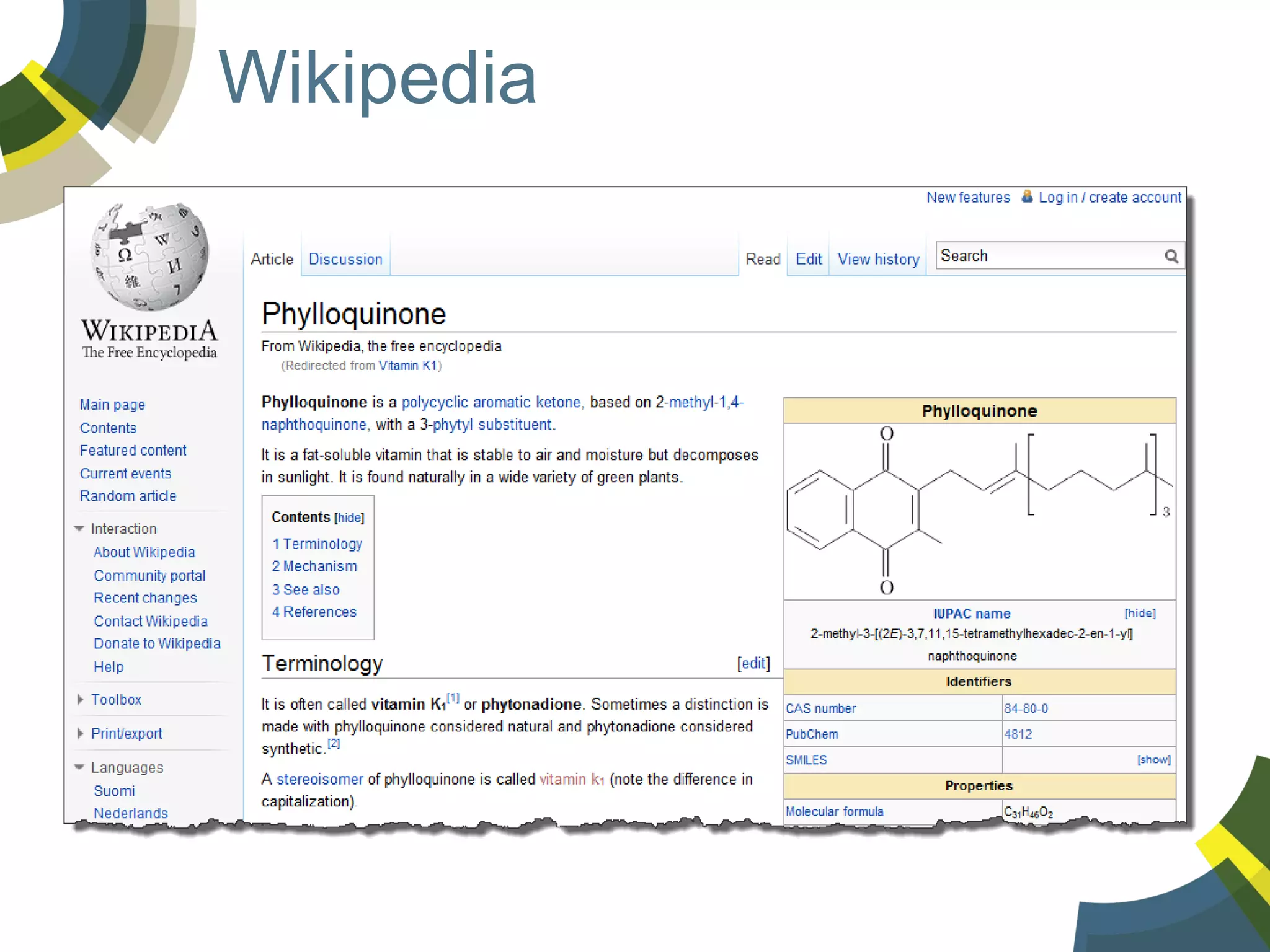Follow the Vitamin K1 redirect link
Viewport: 1270px width, 952px height.
(407, 366)
